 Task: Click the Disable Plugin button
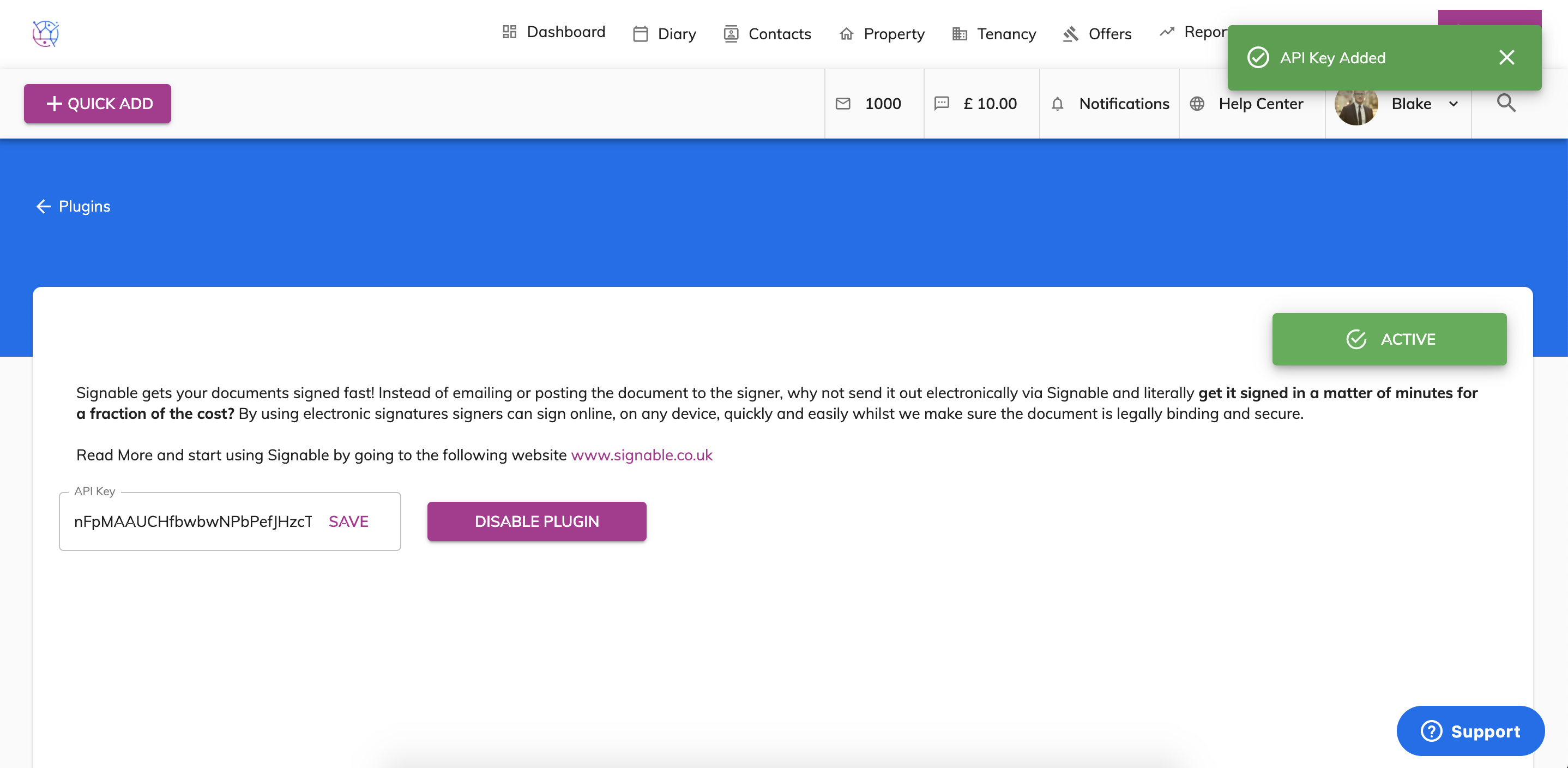[536, 521]
